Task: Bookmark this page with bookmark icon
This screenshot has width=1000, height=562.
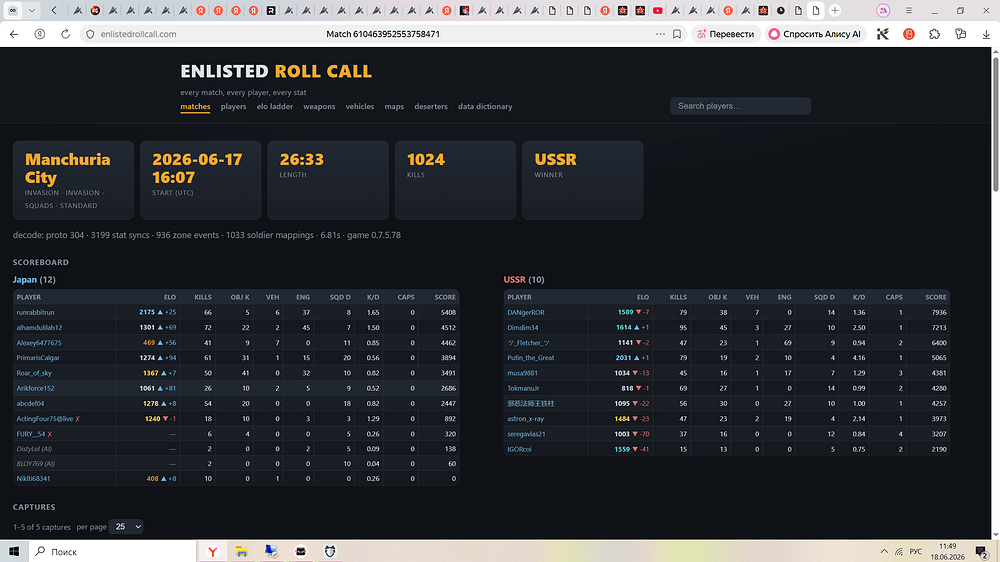Action: pyautogui.click(x=677, y=34)
